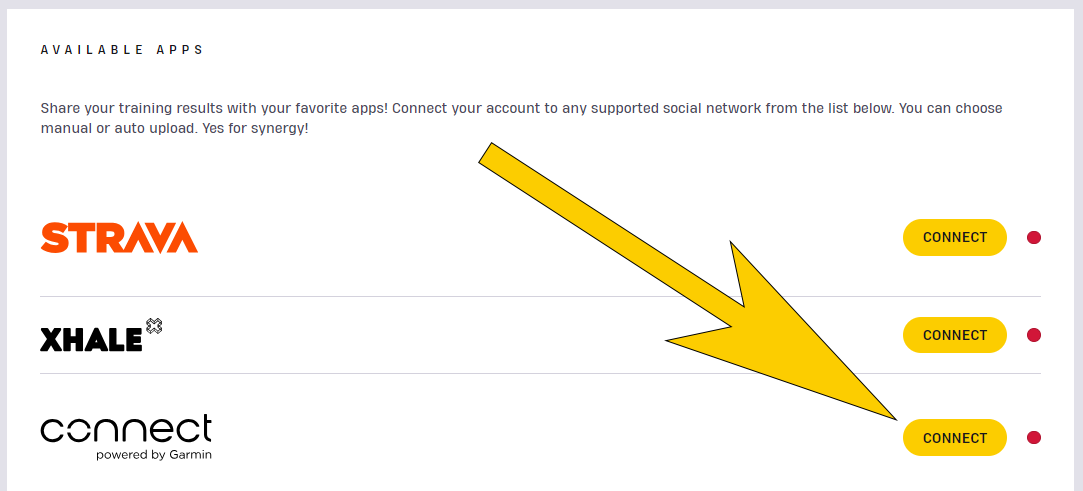Connect your Strava account
The width and height of the screenshot is (1083, 491).
tap(955, 238)
